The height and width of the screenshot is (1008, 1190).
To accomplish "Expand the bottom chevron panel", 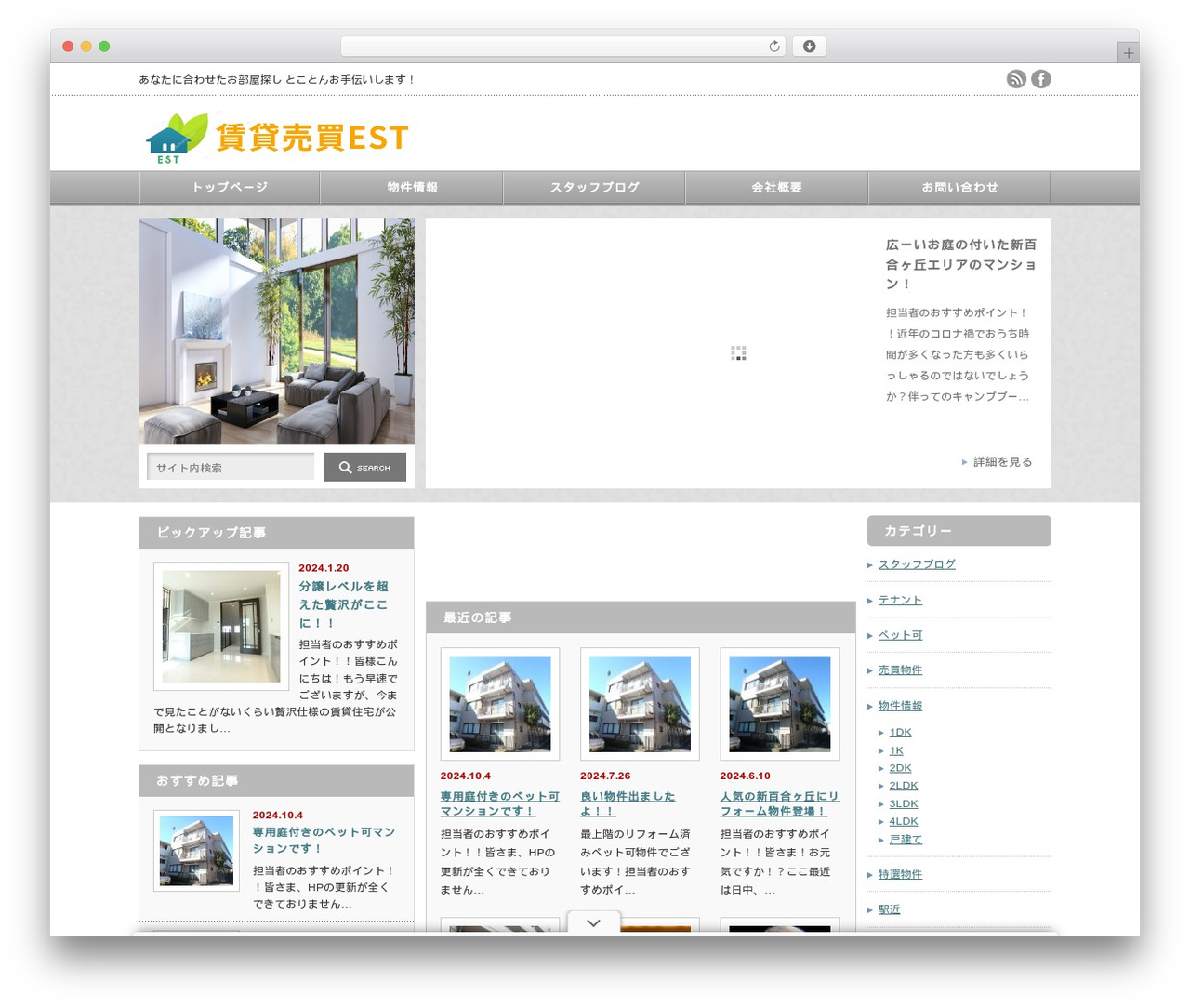I will click(x=594, y=923).
